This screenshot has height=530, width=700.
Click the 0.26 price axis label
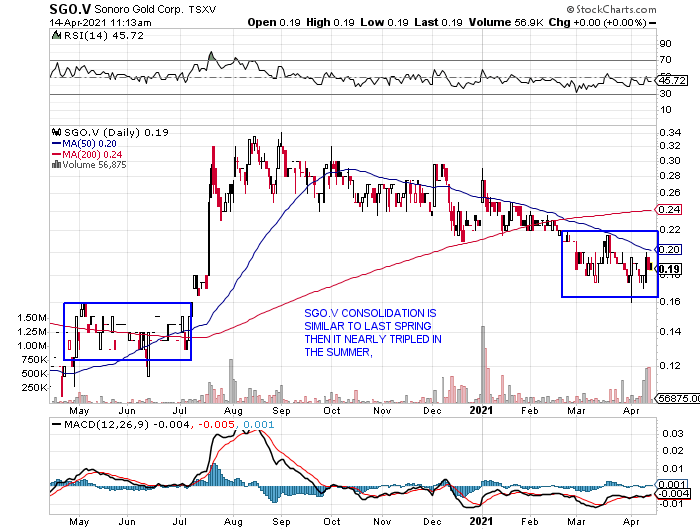point(670,193)
